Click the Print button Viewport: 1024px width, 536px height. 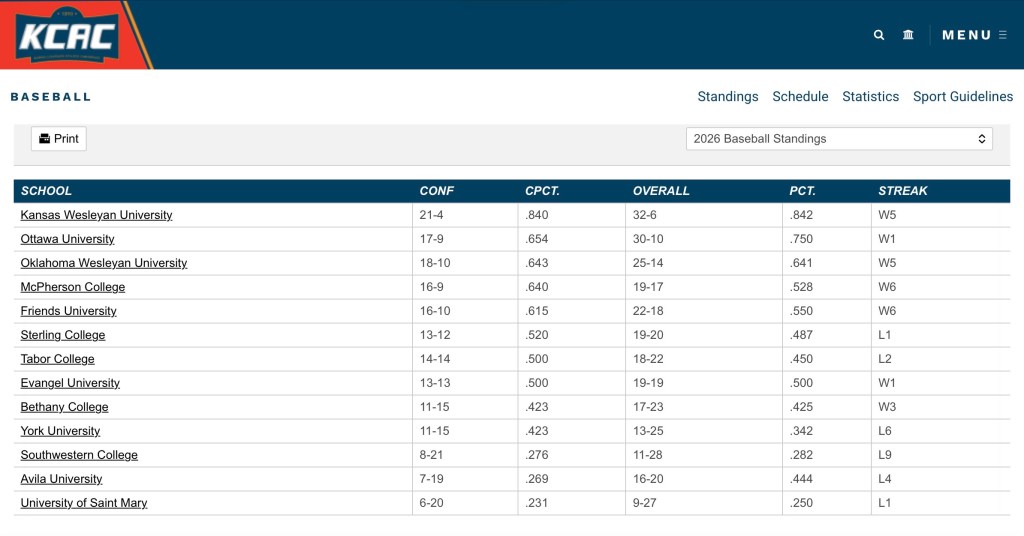click(59, 139)
